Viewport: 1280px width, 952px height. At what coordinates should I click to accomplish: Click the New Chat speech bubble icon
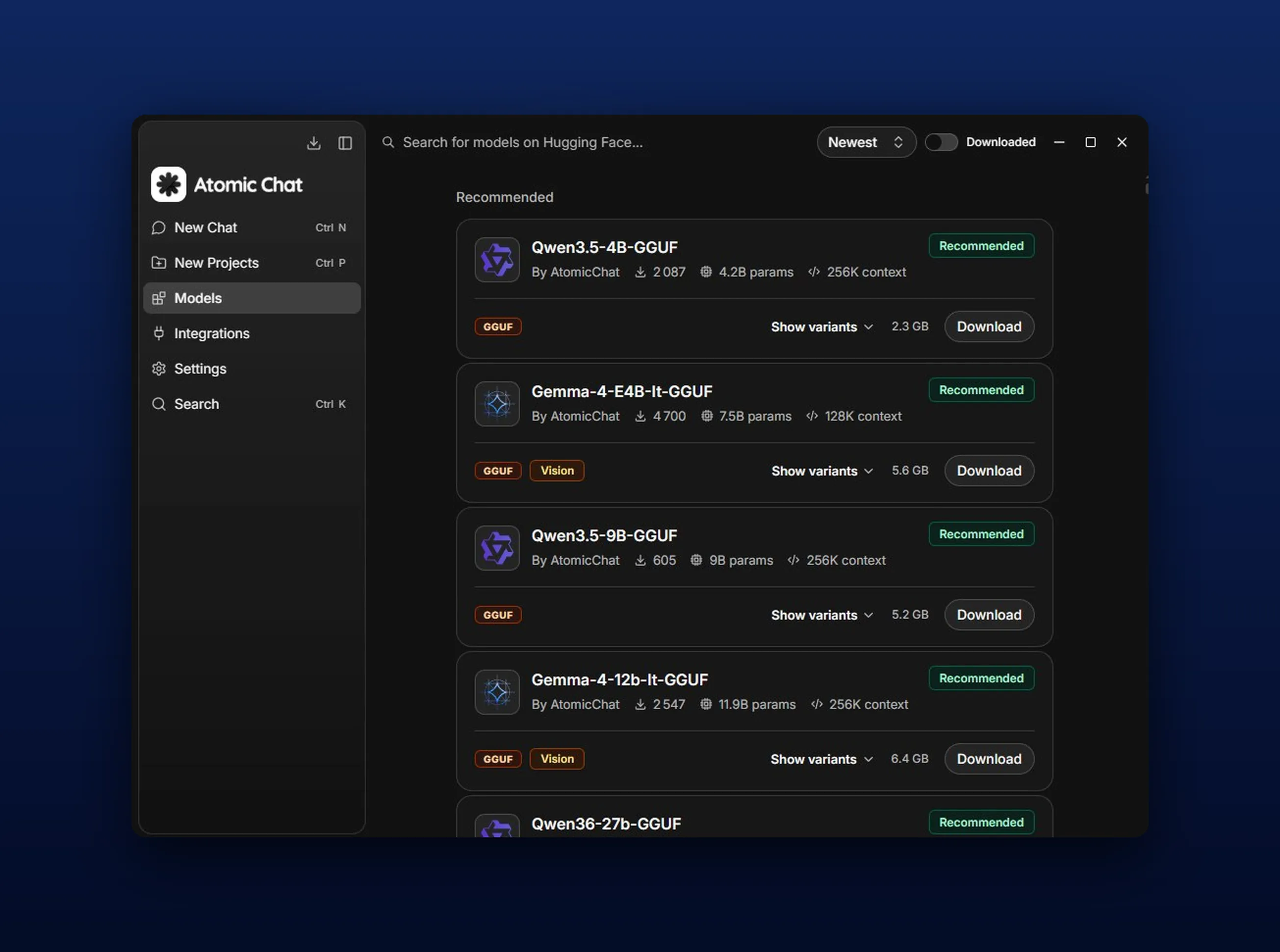(x=158, y=227)
